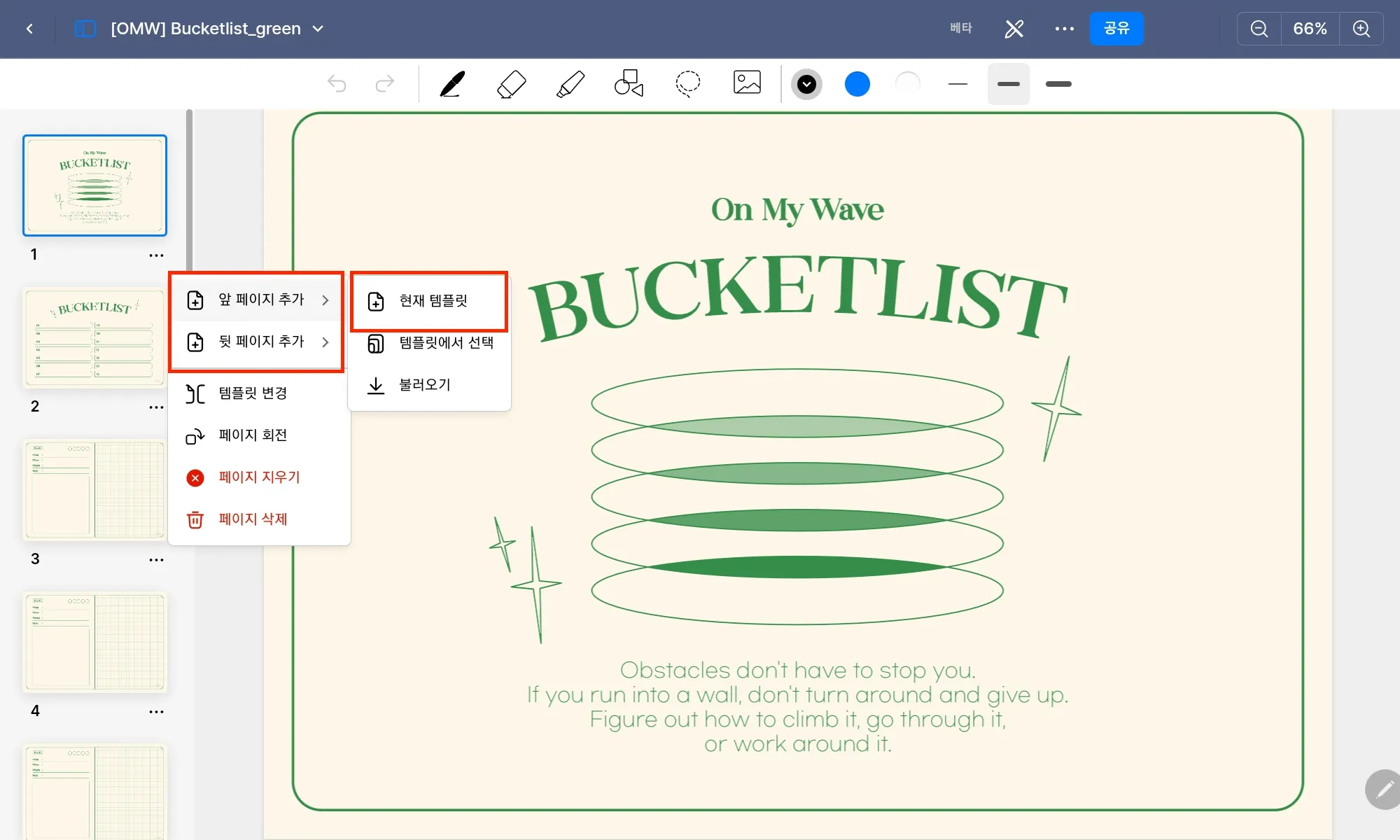1400x840 pixels.
Task: Select 페이지 삭제 from the context menu
Action: 253,519
